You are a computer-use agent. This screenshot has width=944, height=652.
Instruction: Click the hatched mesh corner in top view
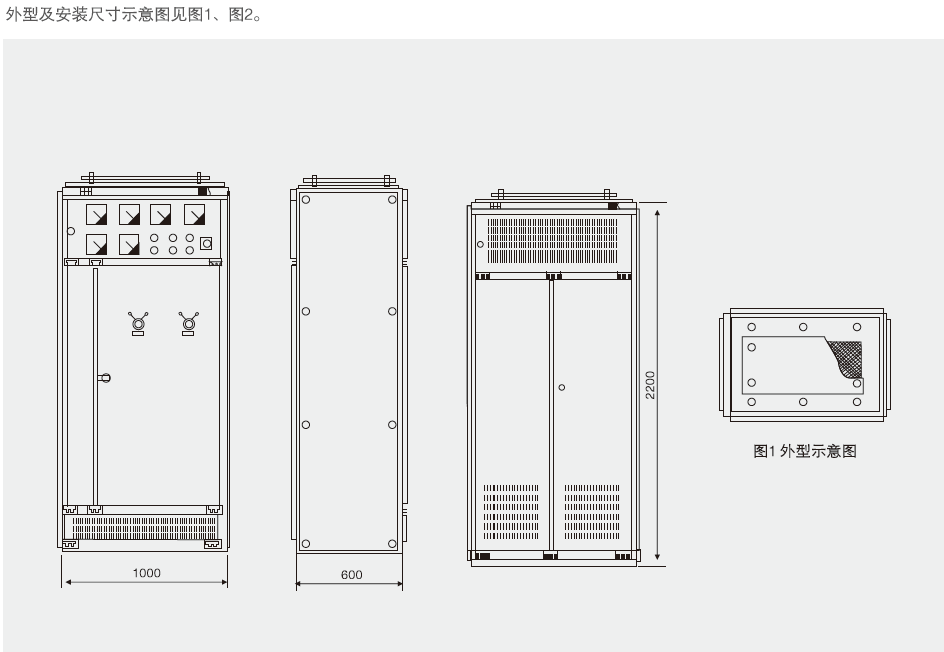tap(843, 357)
